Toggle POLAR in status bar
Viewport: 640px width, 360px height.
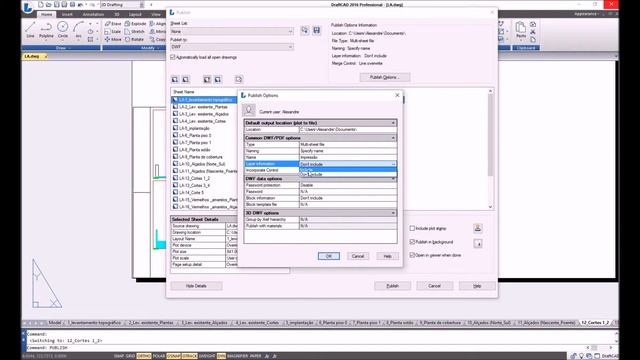click(158, 356)
